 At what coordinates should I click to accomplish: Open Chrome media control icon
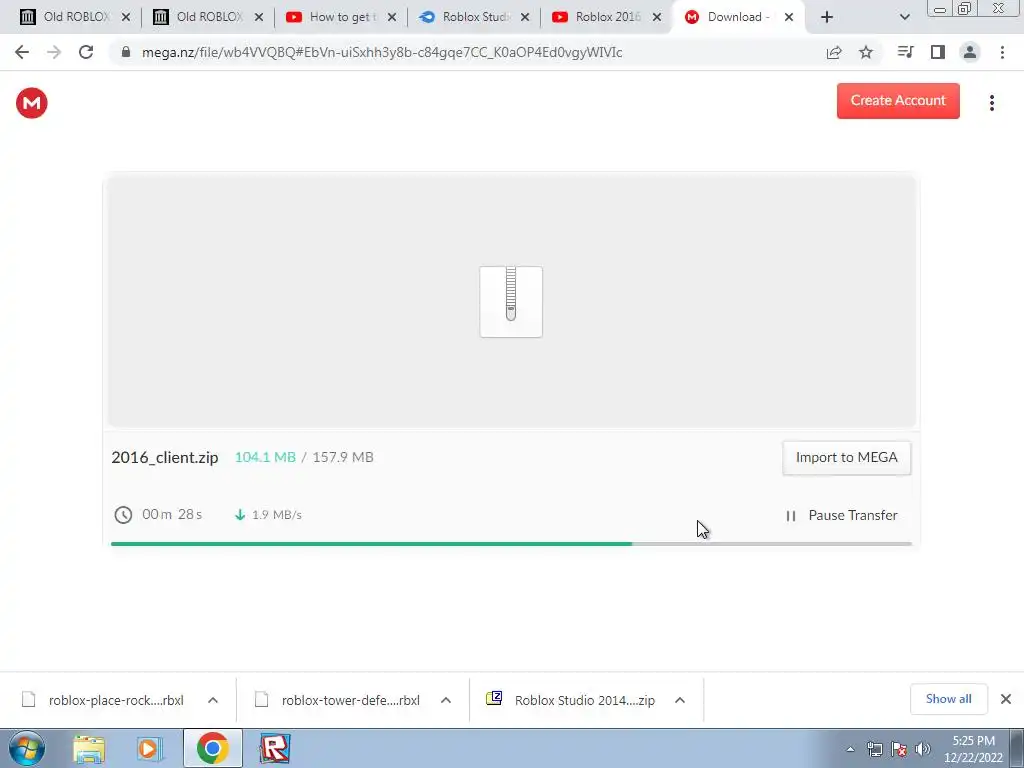905,52
